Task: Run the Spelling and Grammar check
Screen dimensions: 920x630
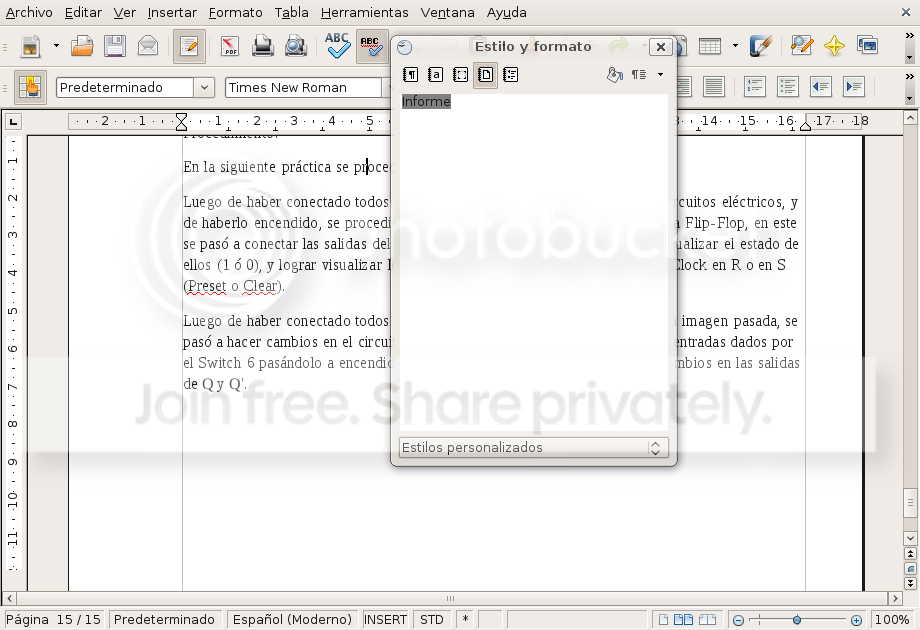Action: pyautogui.click(x=337, y=46)
